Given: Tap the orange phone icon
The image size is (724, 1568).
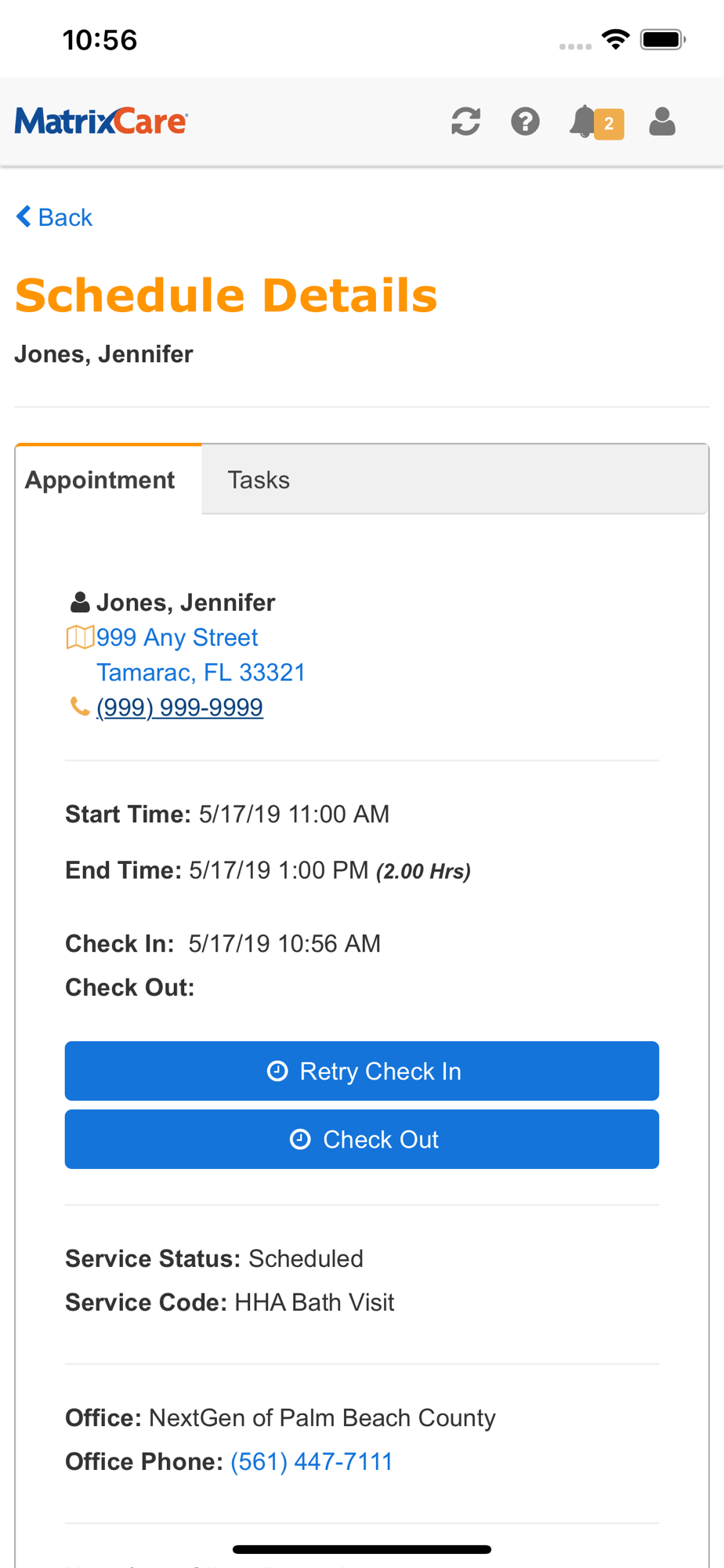Looking at the screenshot, I should [79, 706].
